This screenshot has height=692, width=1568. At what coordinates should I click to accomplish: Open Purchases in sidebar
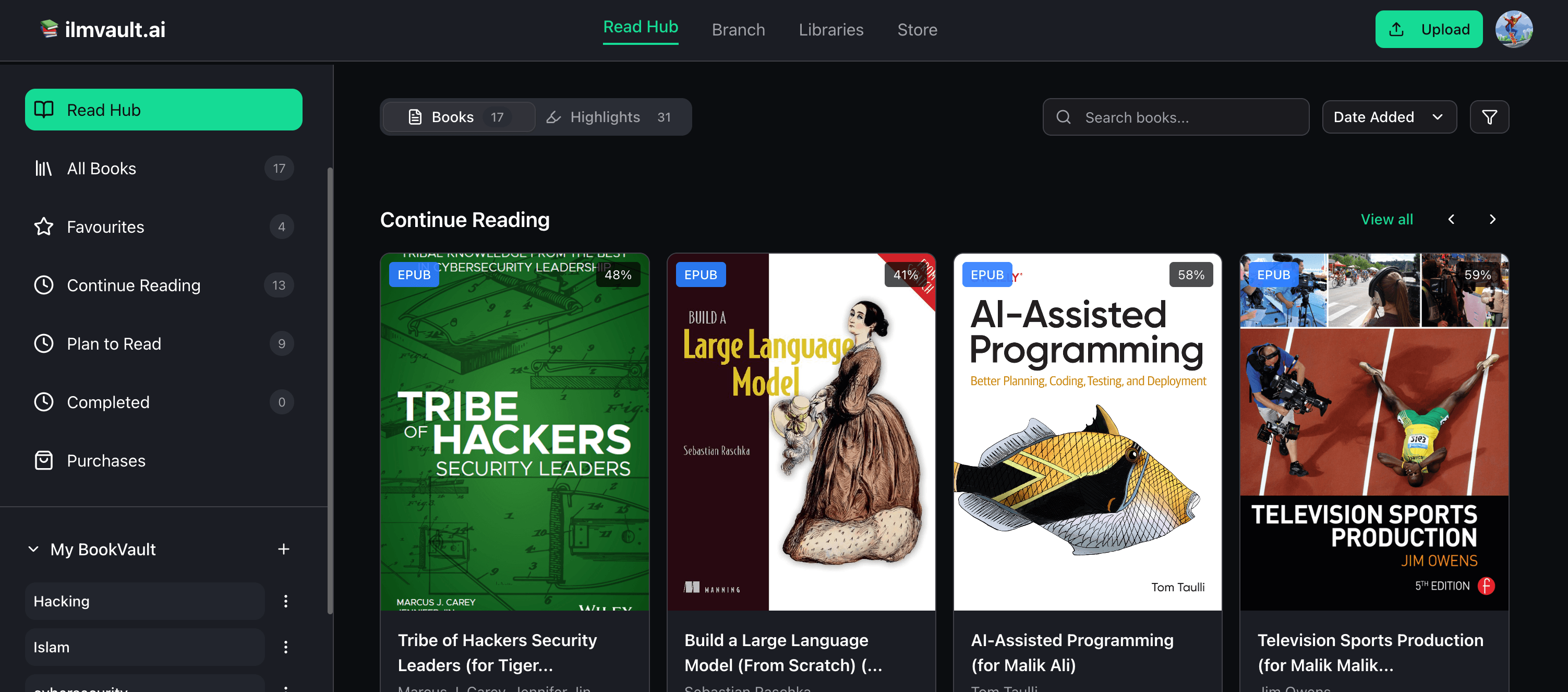tap(163, 460)
